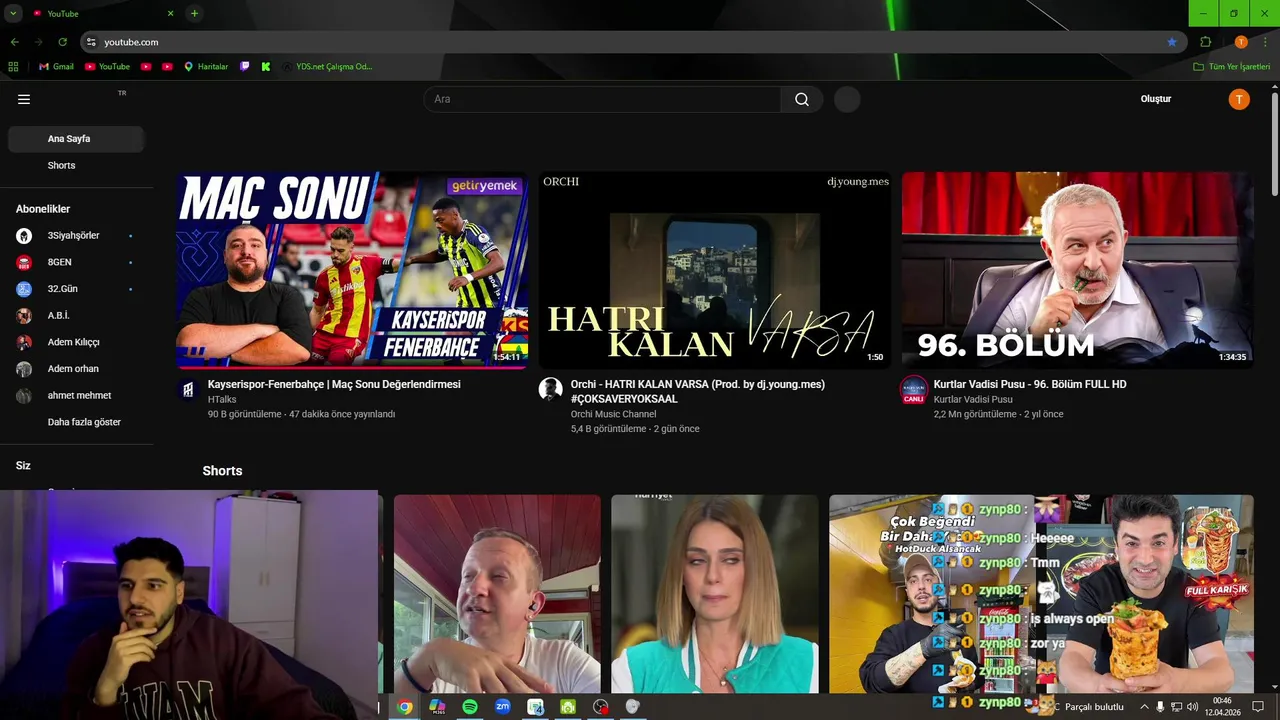Screen dimensions: 1280x720
Task: Play the 96. BÖLÜM video thumbnail
Action: pos(1077,270)
